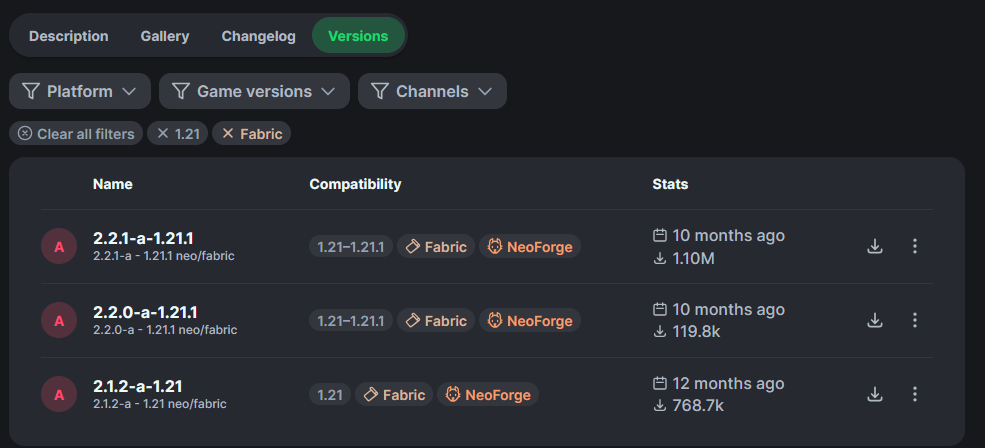Image resolution: width=985 pixels, height=448 pixels.
Task: Open more options for 2.1.2-a-1.21
Action: pos(914,394)
